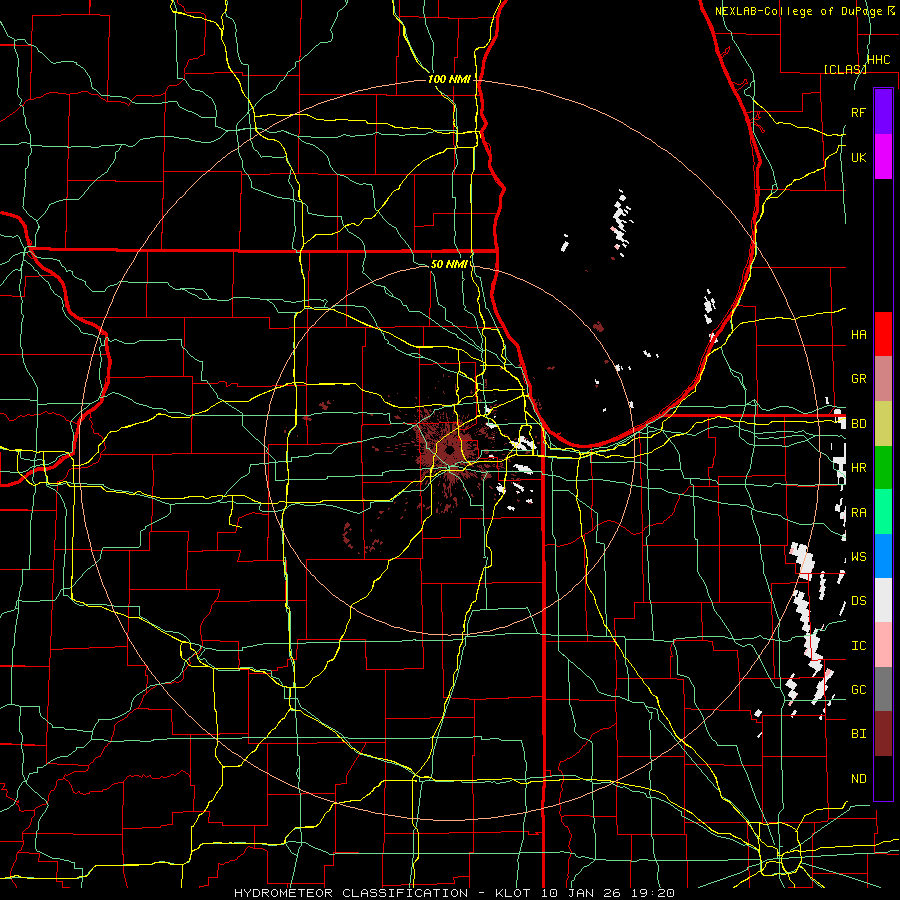
Task: Select the white DS legend swatch
Action: [883, 600]
